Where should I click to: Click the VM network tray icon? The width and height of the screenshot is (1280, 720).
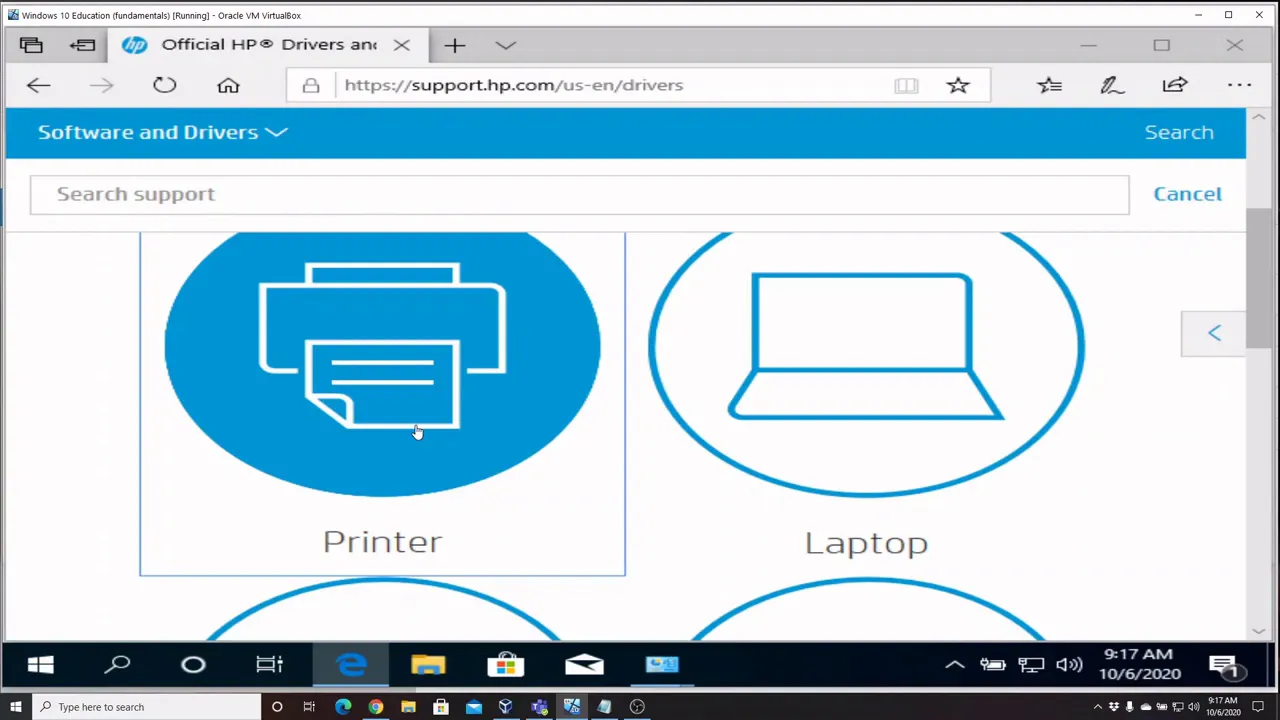click(1031, 665)
